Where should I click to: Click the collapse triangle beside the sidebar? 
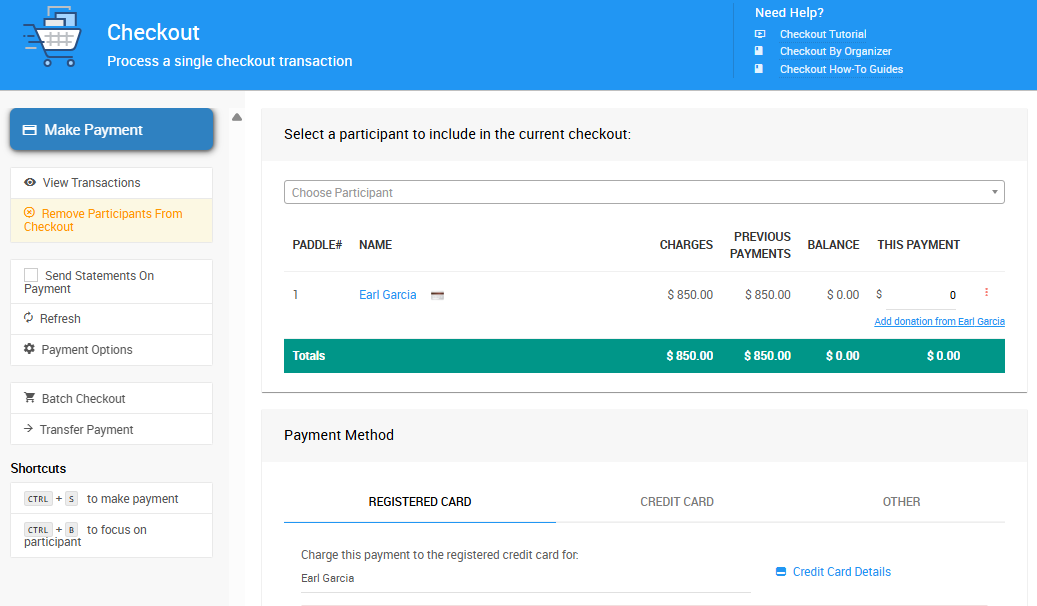click(x=236, y=116)
